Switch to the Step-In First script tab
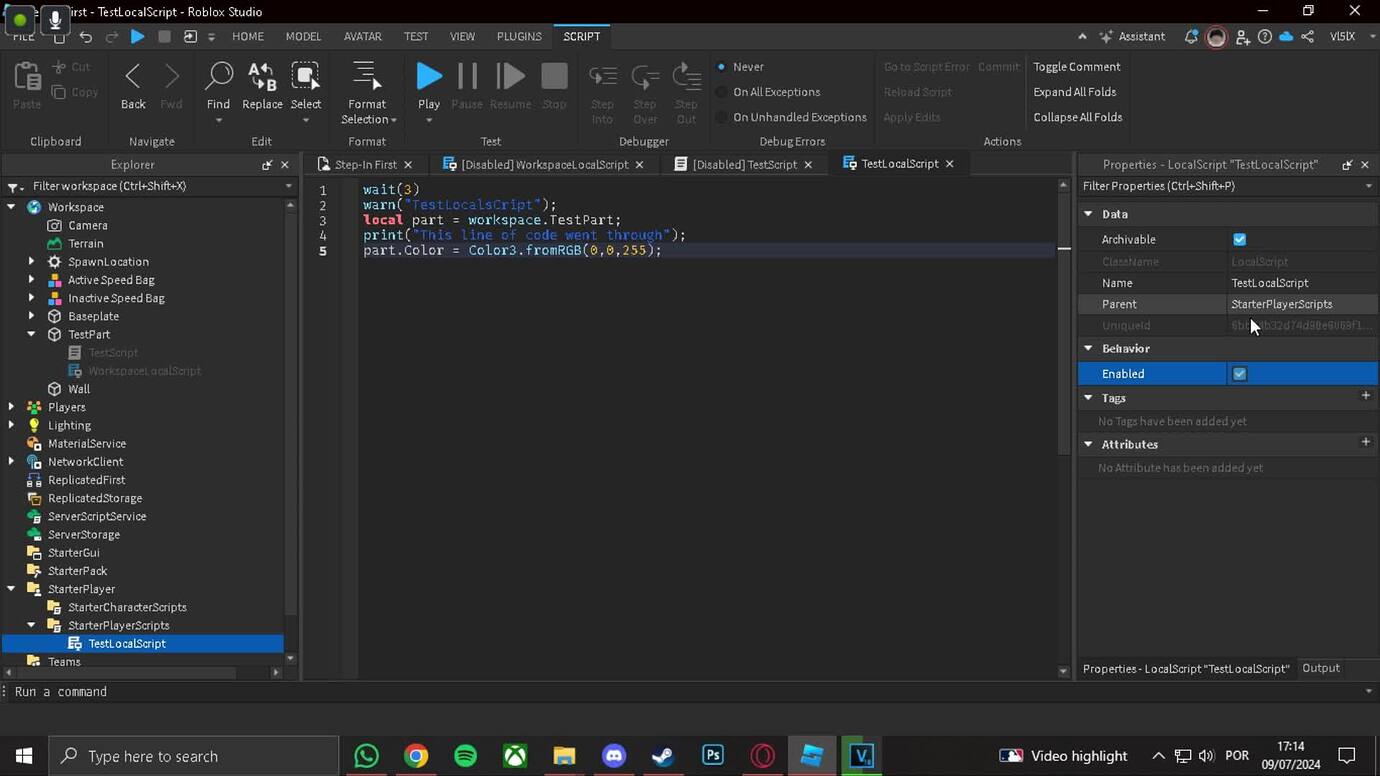The height and width of the screenshot is (776, 1380). (366, 164)
